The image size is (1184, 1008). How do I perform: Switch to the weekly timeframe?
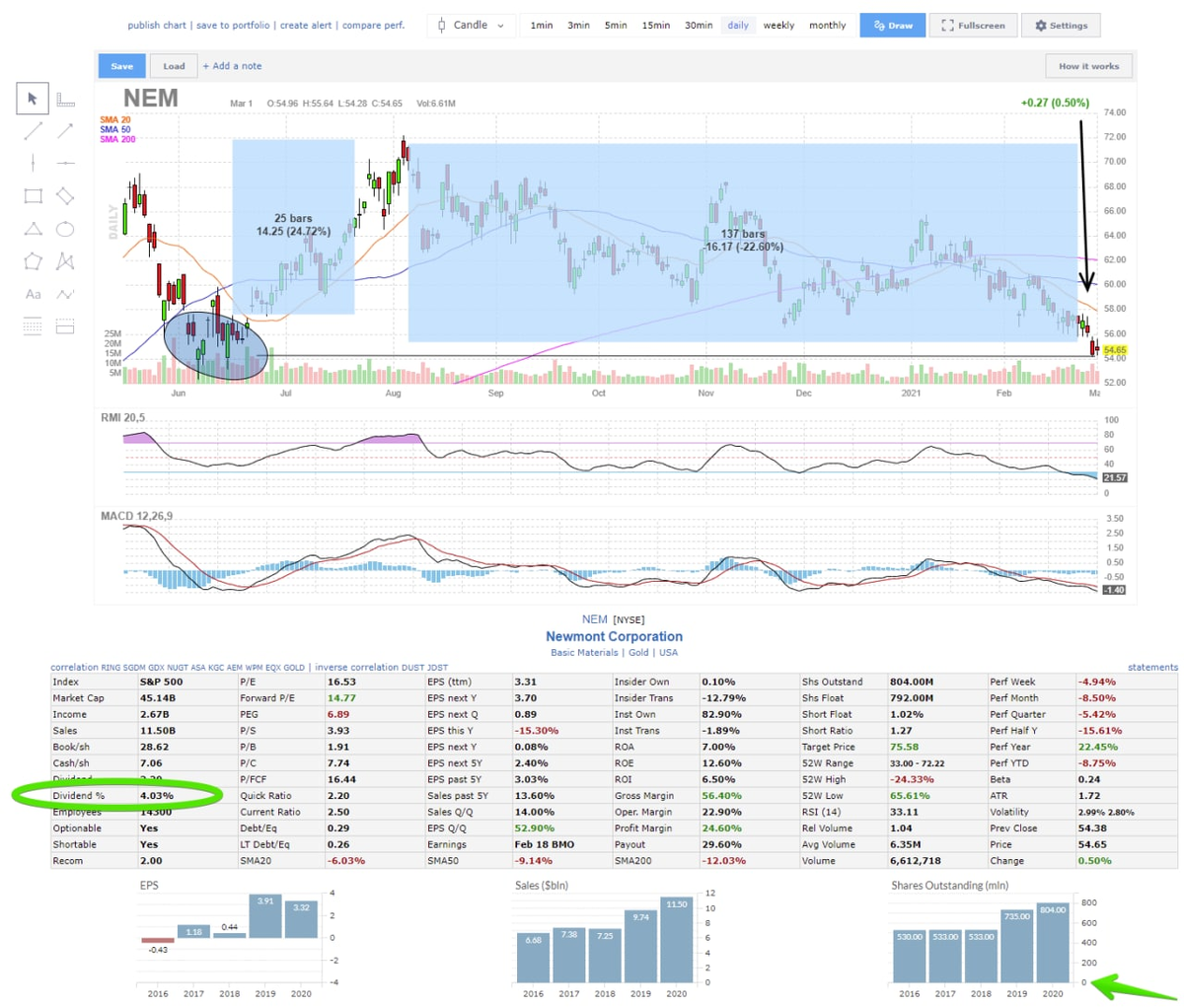pyautogui.click(x=778, y=26)
